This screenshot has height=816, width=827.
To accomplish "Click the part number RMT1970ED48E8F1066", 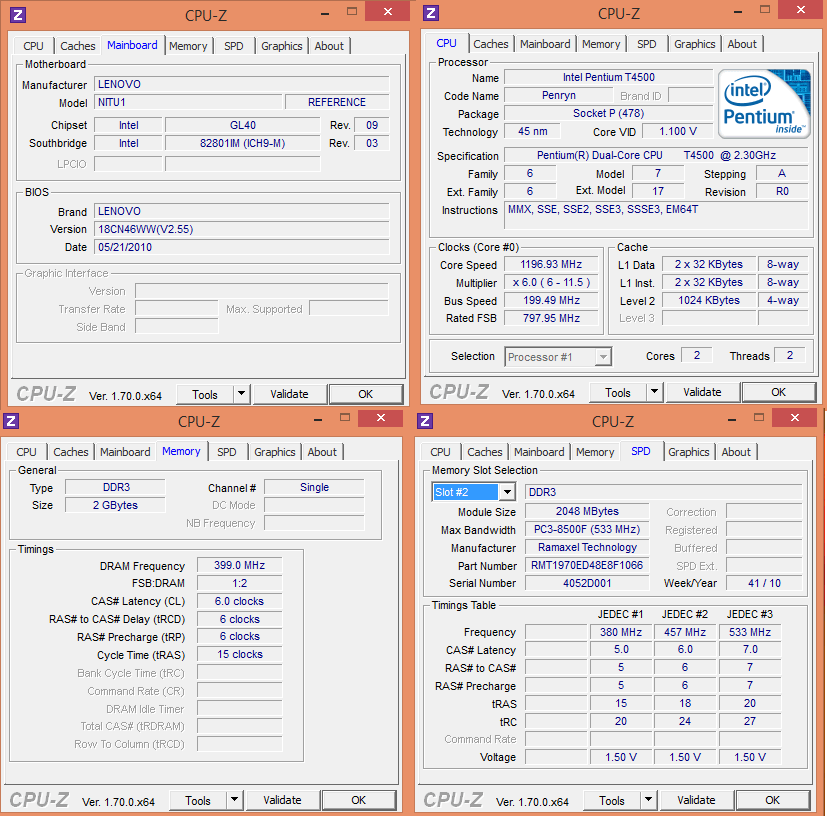I will pyautogui.click(x=587, y=565).
